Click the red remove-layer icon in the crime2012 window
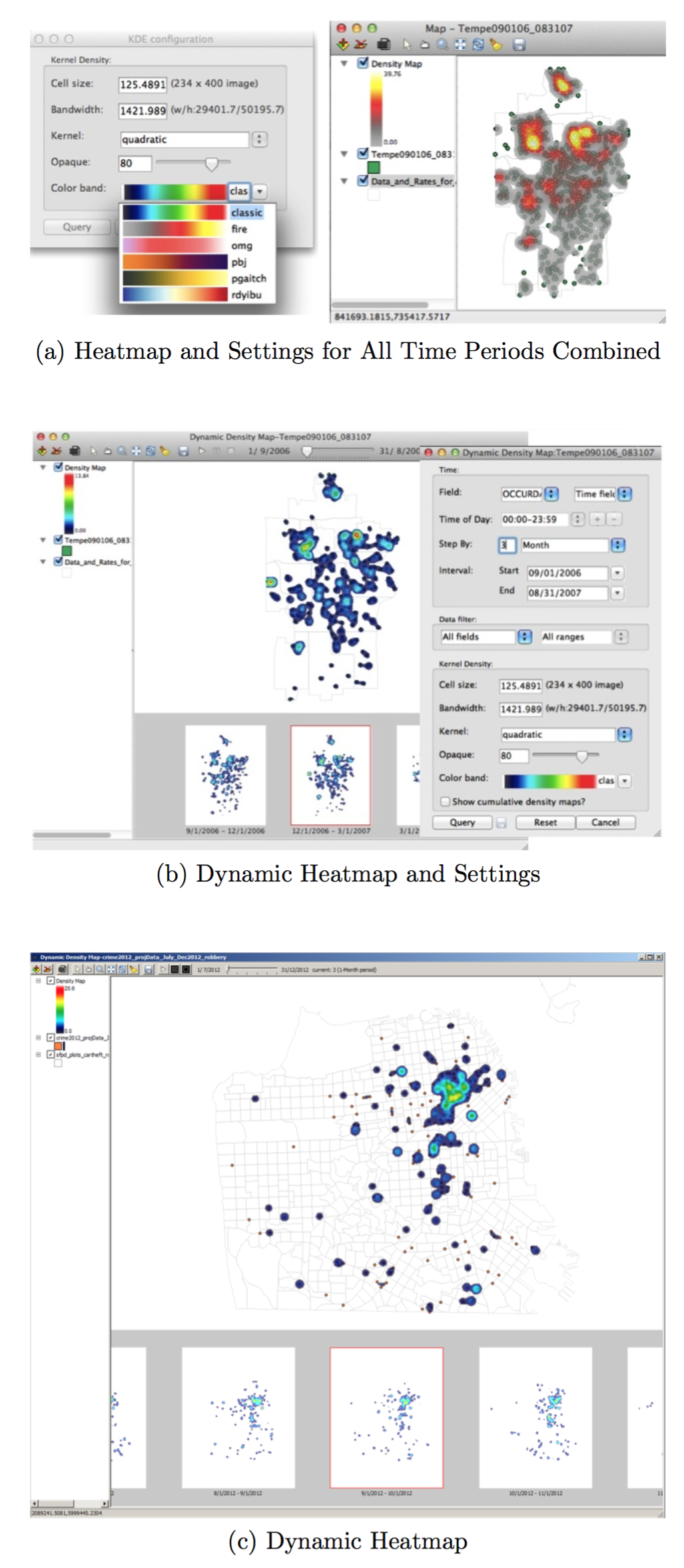Screen dimensions: 684x1568 coord(48,969)
